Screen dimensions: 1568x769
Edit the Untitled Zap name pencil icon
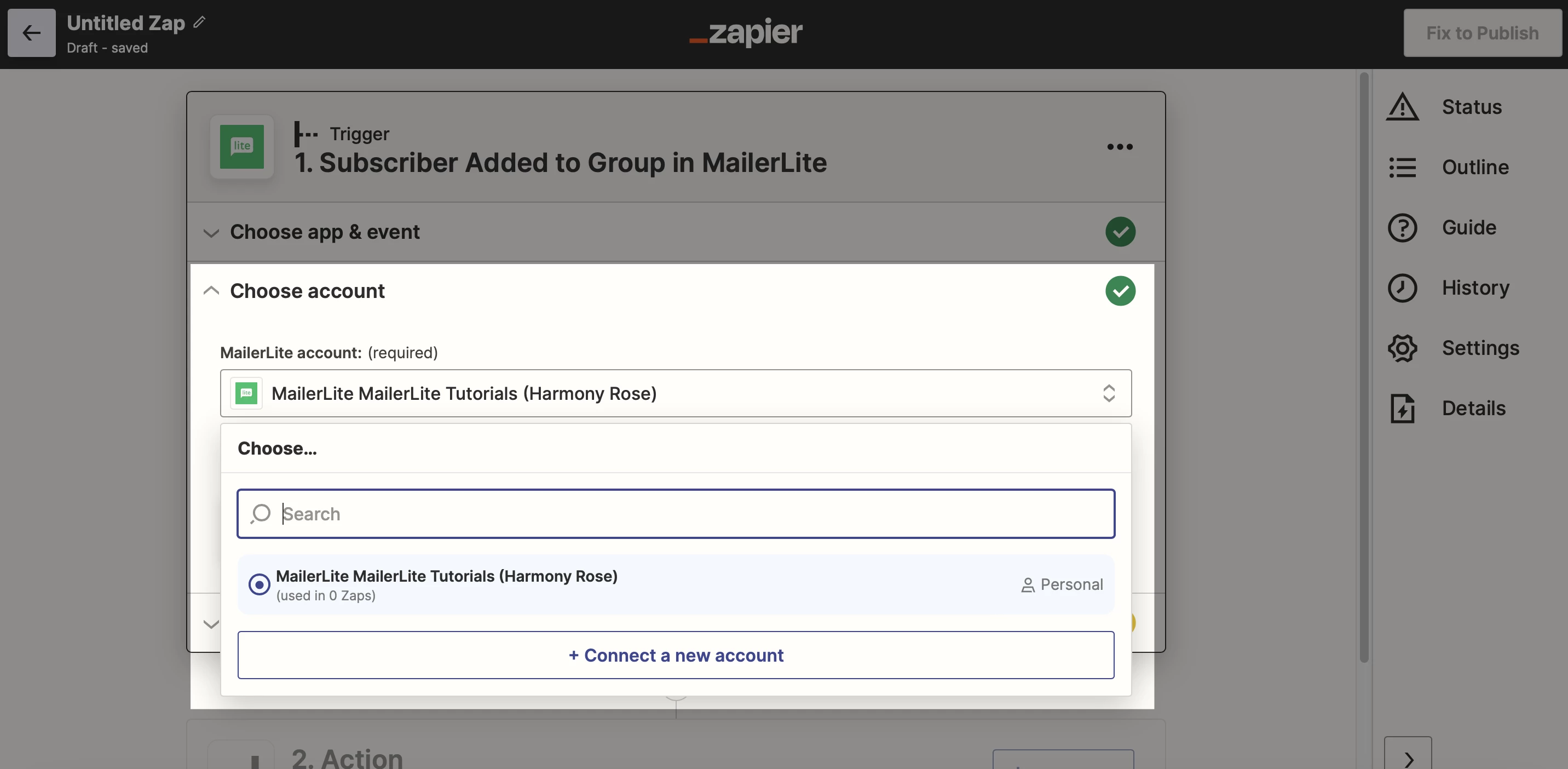199,22
